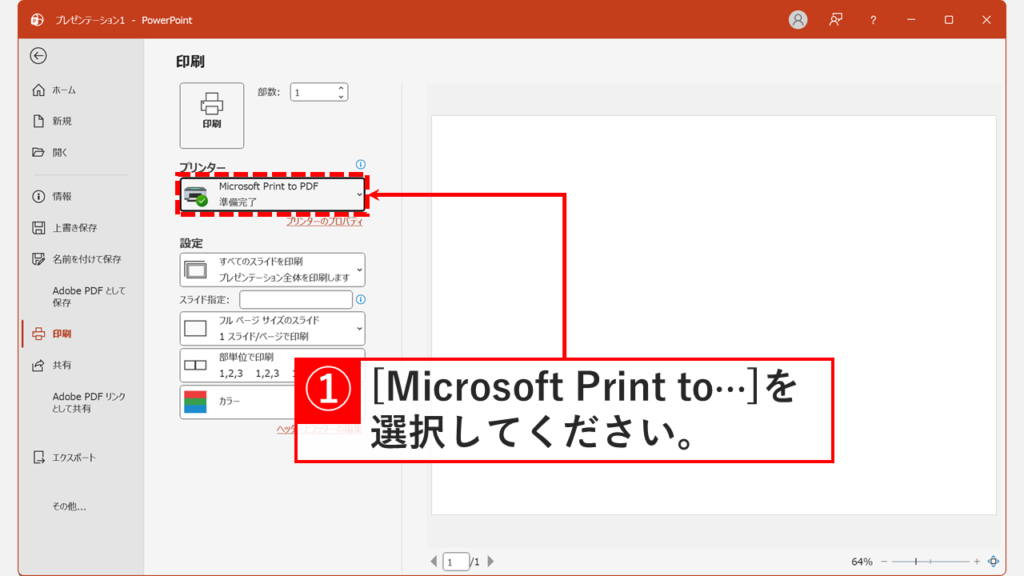Click the back arrow to leave Backstage view
The height and width of the screenshot is (576, 1024).
pyautogui.click(x=38, y=57)
